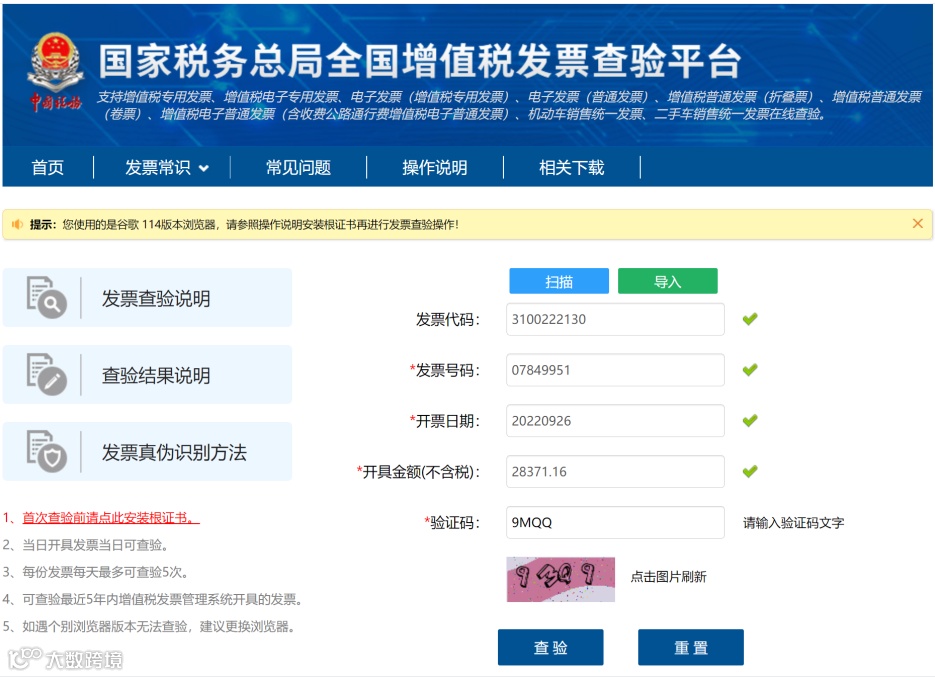Open the 首页 menu item
This screenshot has height=677, width=935.
point(48,168)
